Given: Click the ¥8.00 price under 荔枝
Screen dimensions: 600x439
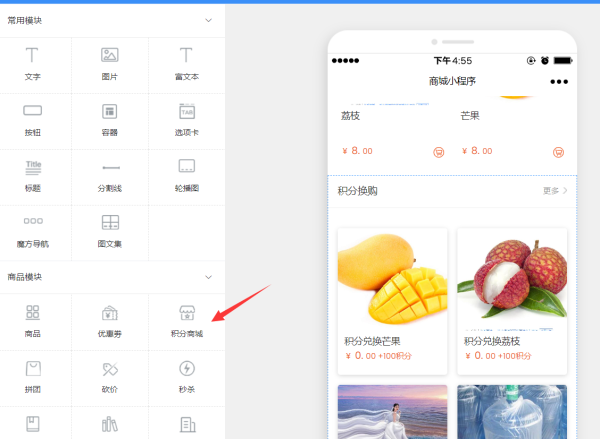Looking at the screenshot, I should click(x=357, y=151).
